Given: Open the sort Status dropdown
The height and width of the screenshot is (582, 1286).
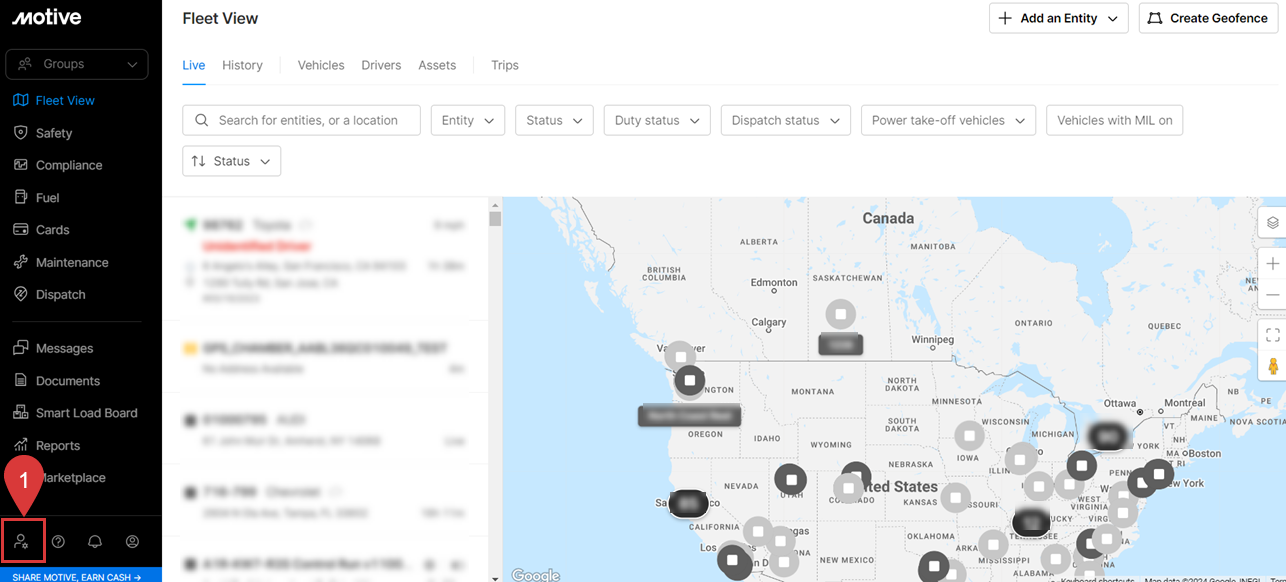Looking at the screenshot, I should point(231,161).
